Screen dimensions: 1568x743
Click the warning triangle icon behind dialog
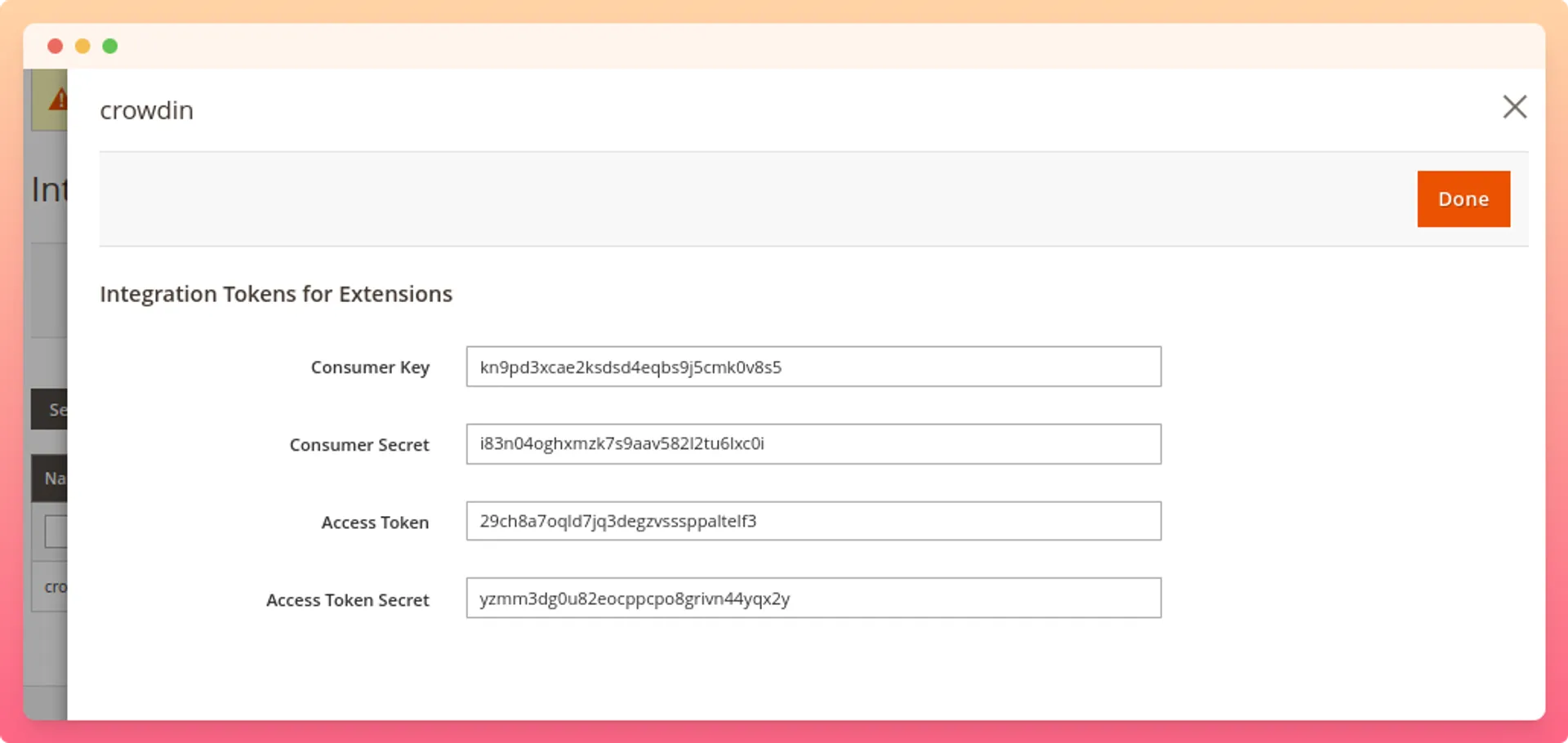[x=58, y=100]
